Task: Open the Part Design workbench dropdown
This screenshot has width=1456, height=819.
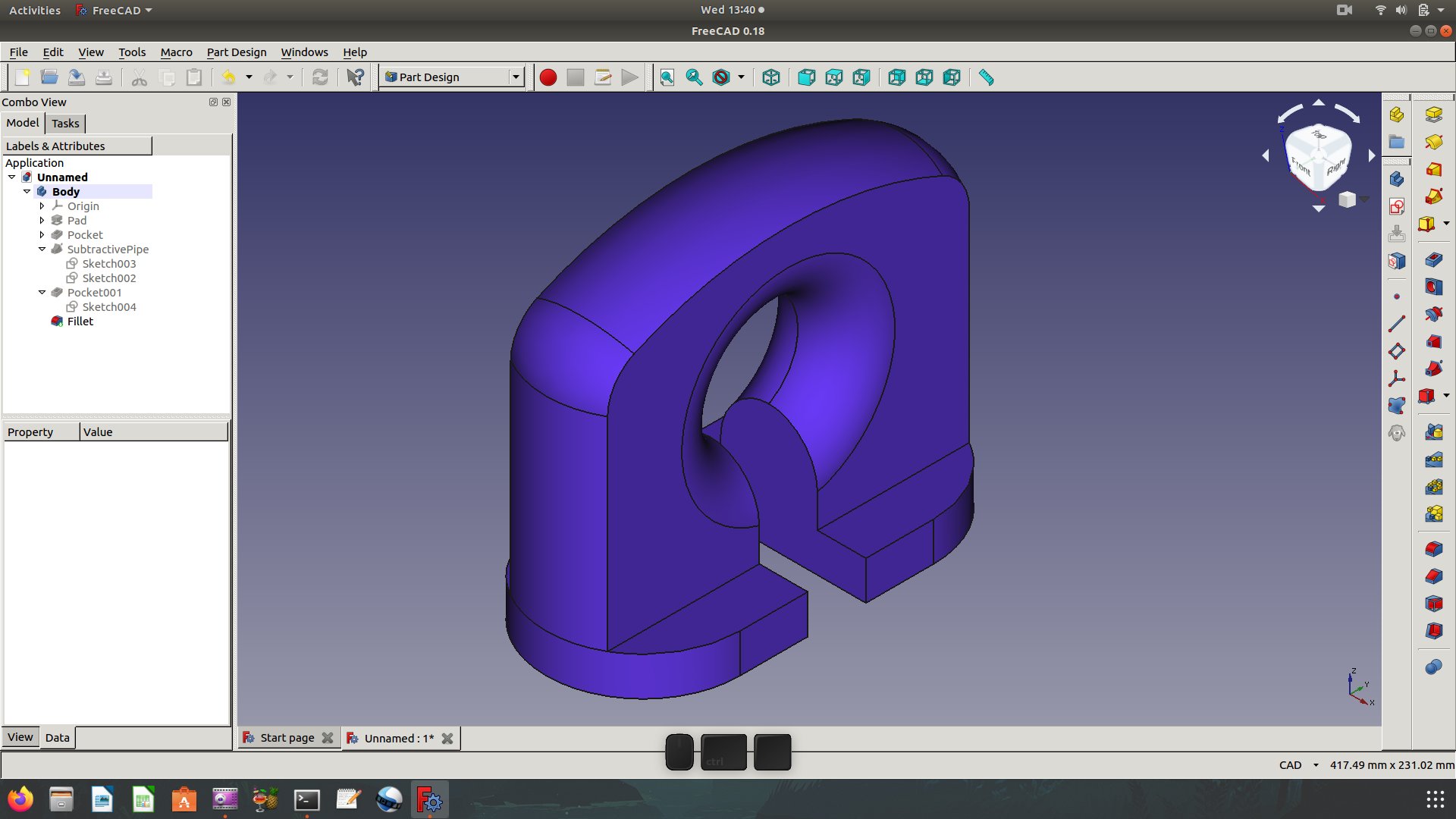Action: click(515, 77)
